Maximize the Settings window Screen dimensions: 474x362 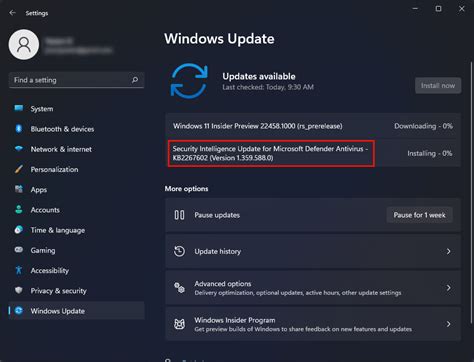tap(438, 9)
